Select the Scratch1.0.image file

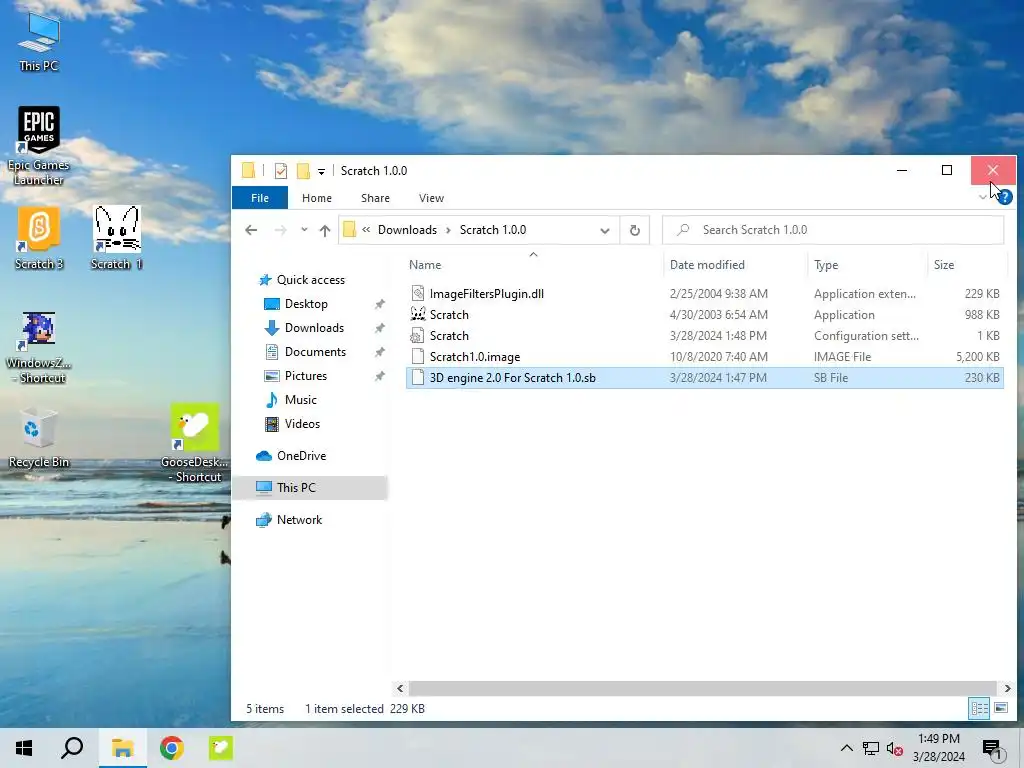click(705, 357)
